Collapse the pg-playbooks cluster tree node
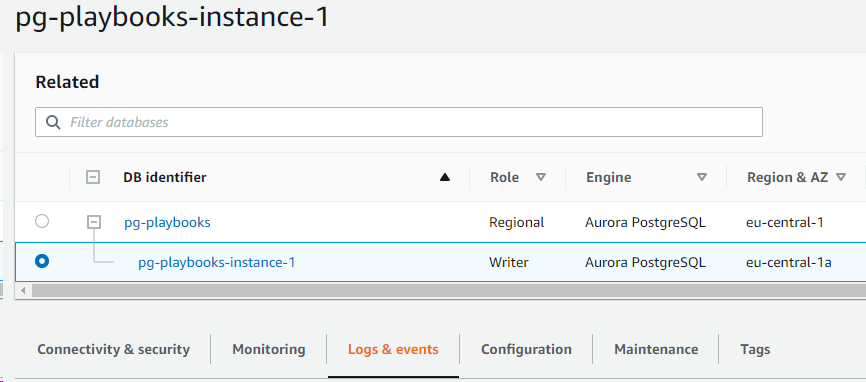 click(x=94, y=222)
